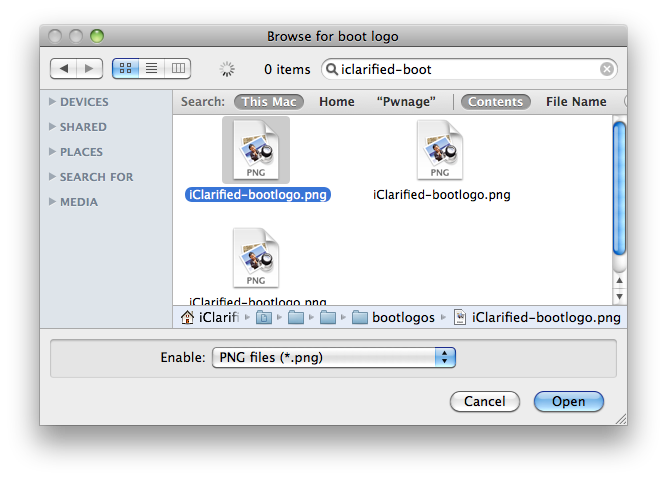Clear the search field with the X button
The width and height of the screenshot is (667, 480).
click(607, 69)
